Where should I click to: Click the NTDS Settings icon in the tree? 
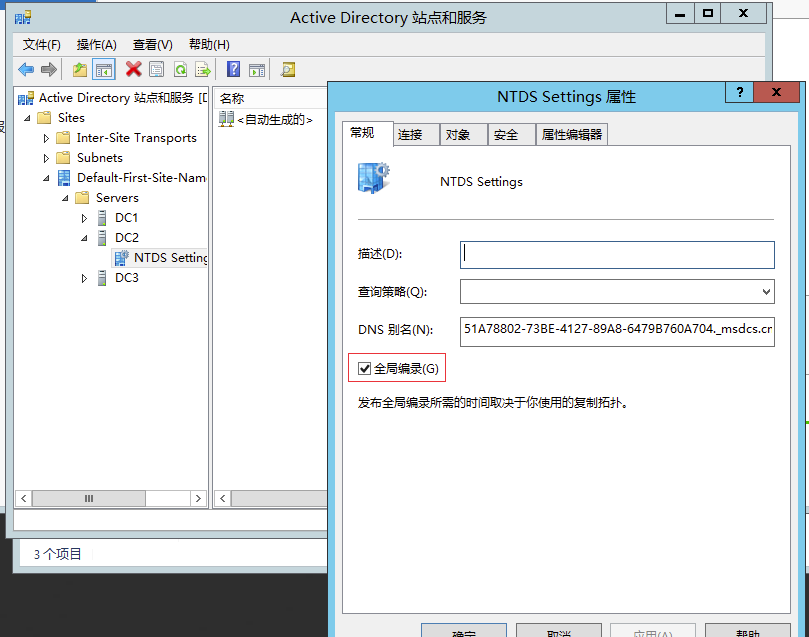122,257
